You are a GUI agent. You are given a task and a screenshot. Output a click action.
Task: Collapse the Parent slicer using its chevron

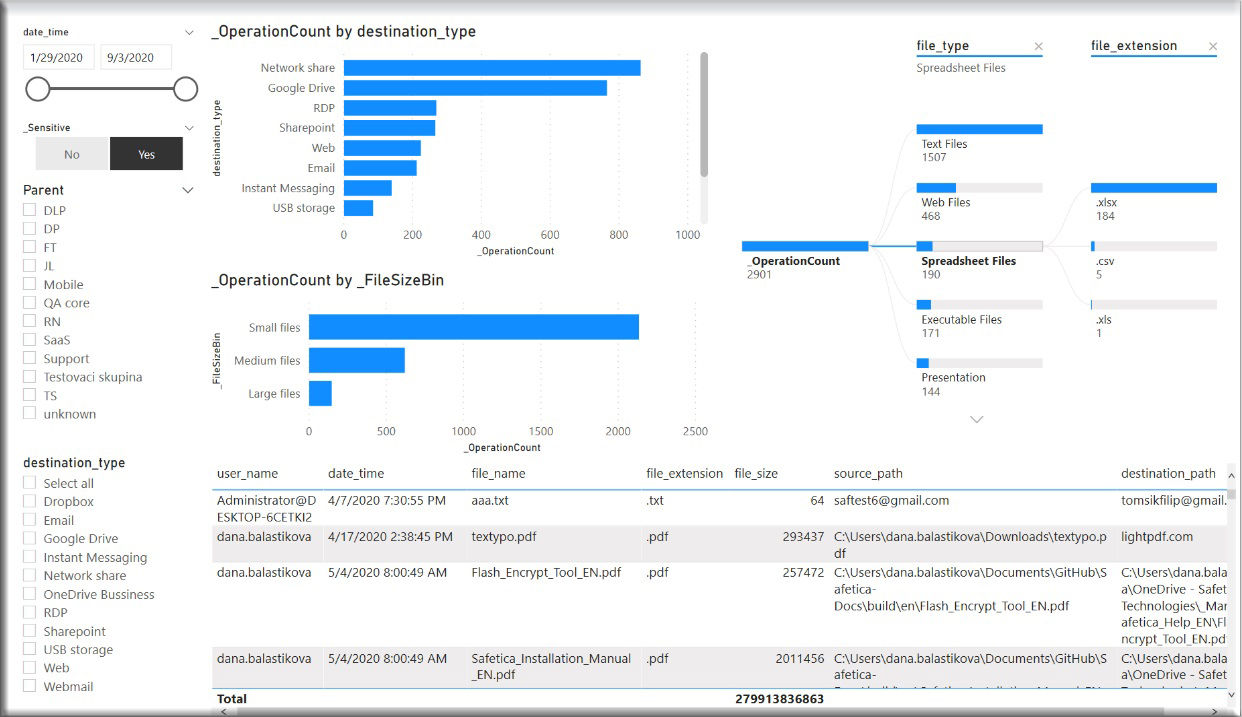coord(188,190)
